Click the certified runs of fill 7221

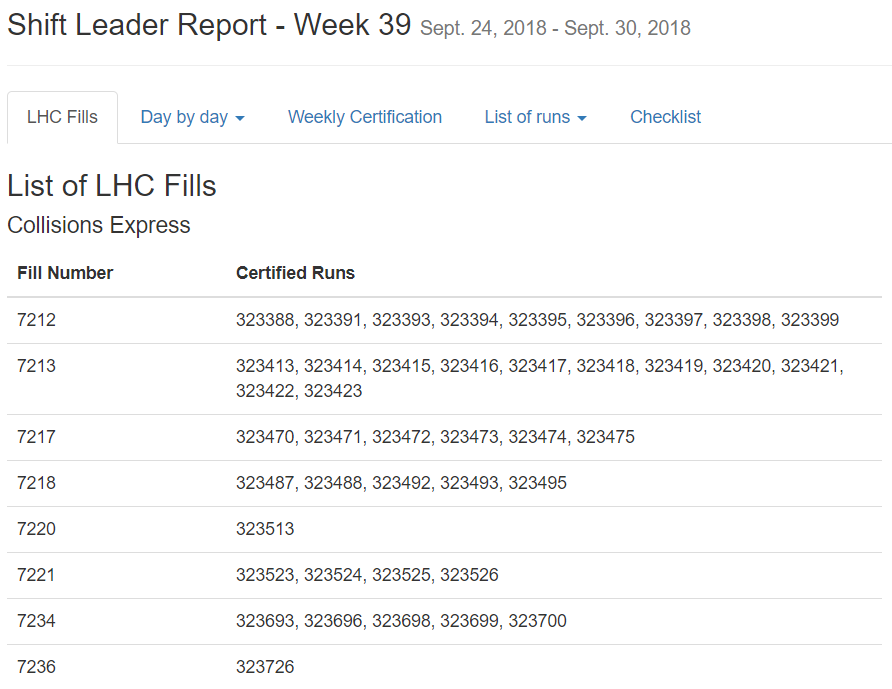click(367, 575)
